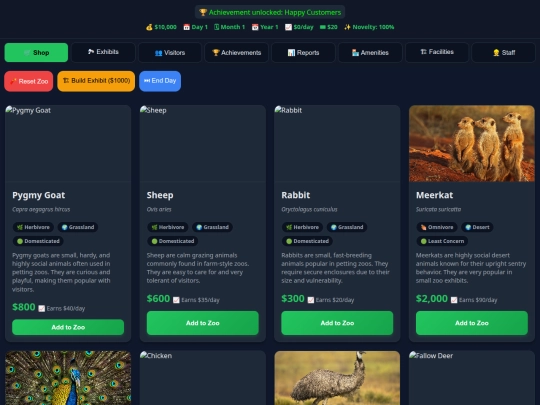End the current day
Image resolution: width=540 pixels, height=405 pixels.
(x=160, y=81)
